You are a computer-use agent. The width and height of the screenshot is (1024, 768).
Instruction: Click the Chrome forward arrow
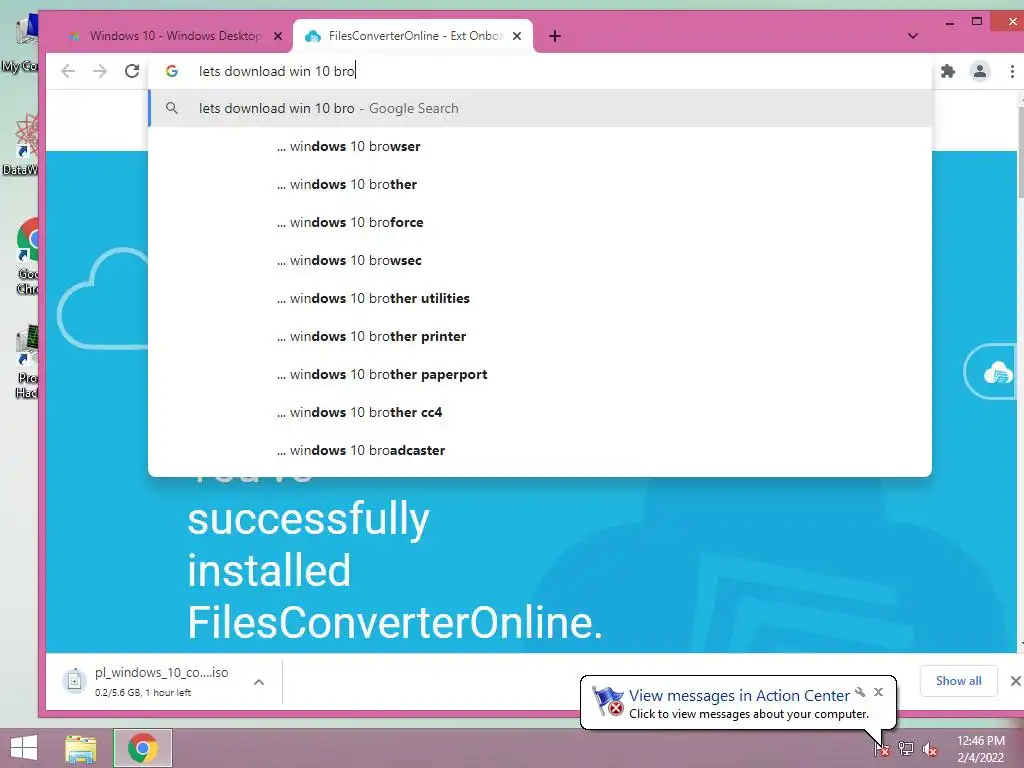pyautogui.click(x=100, y=71)
